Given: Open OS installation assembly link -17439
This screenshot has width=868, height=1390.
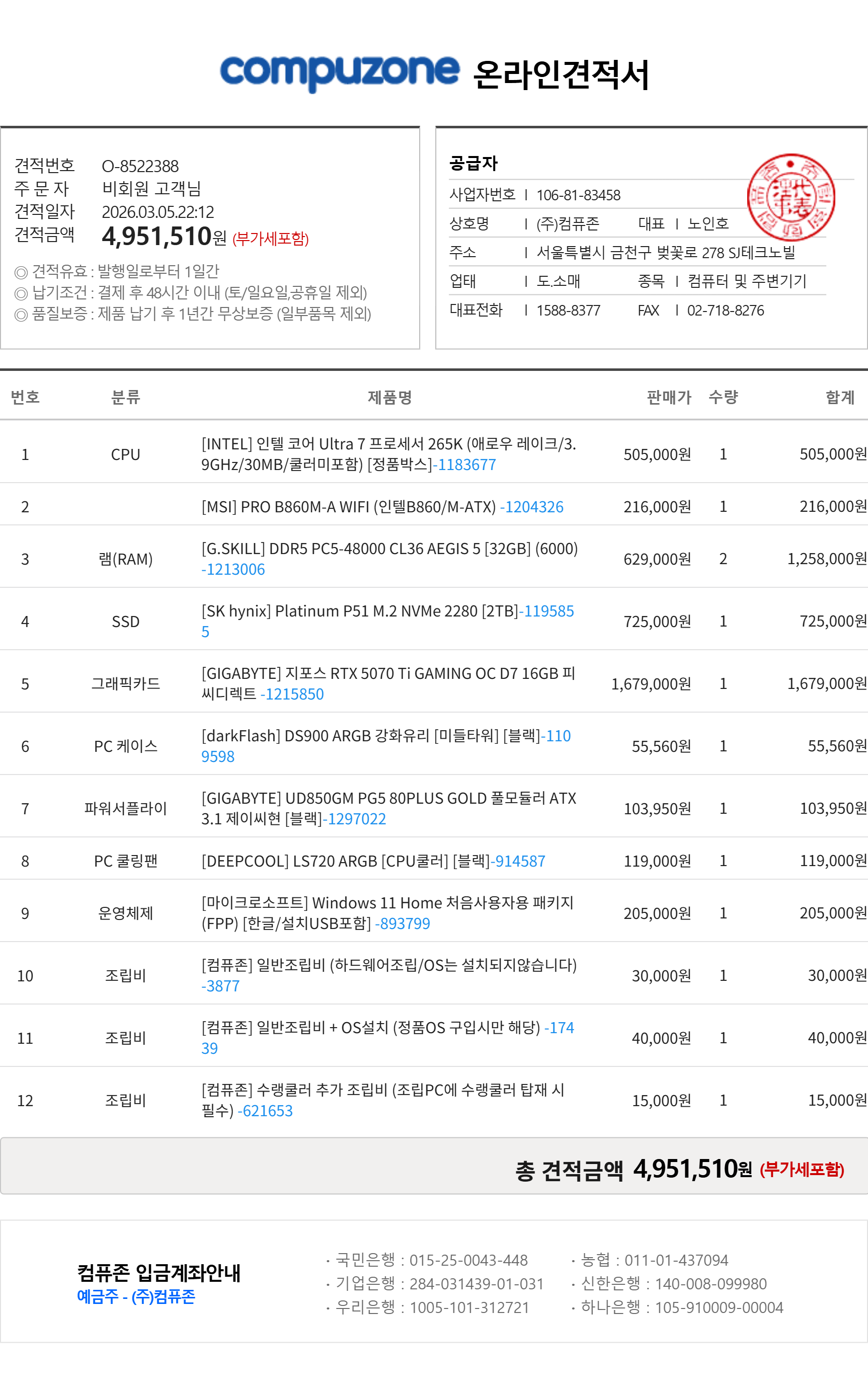Looking at the screenshot, I should [559, 1027].
